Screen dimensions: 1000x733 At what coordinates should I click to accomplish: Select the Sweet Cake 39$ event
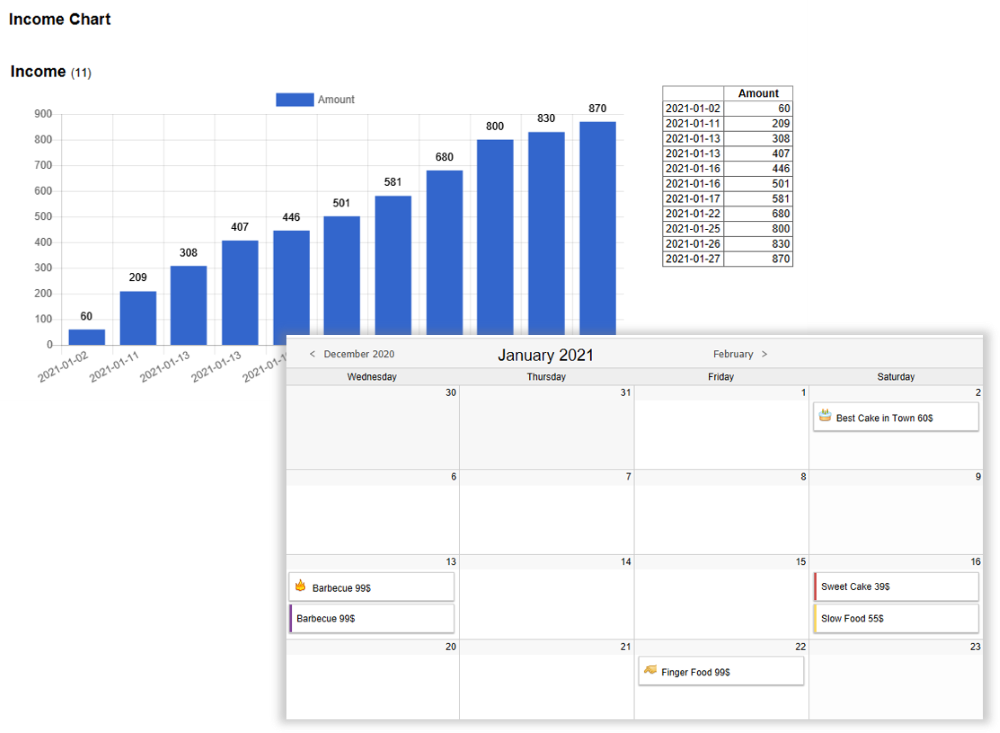coord(896,587)
